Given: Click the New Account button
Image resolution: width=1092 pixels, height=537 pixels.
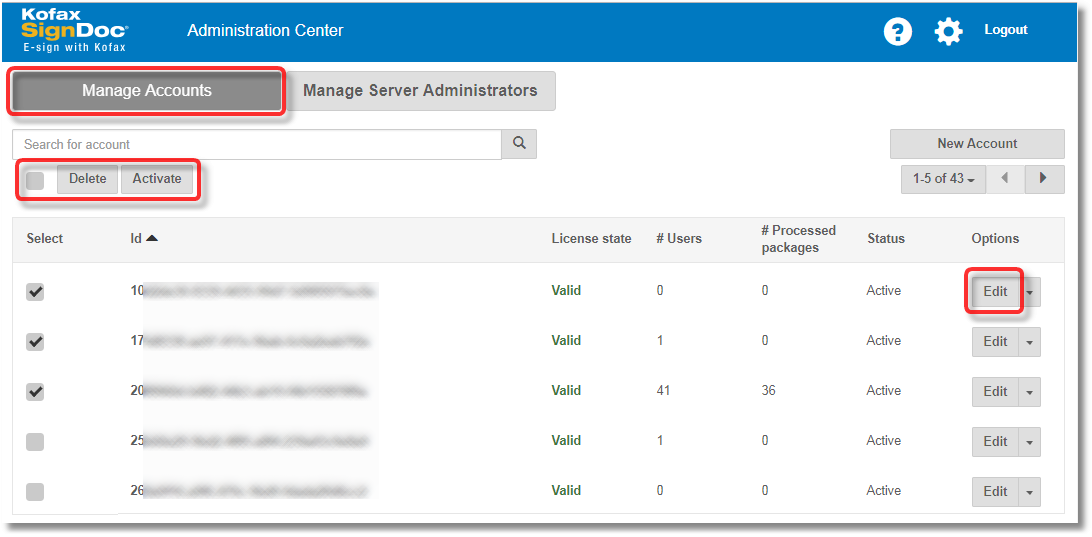Looking at the screenshot, I should [977, 144].
